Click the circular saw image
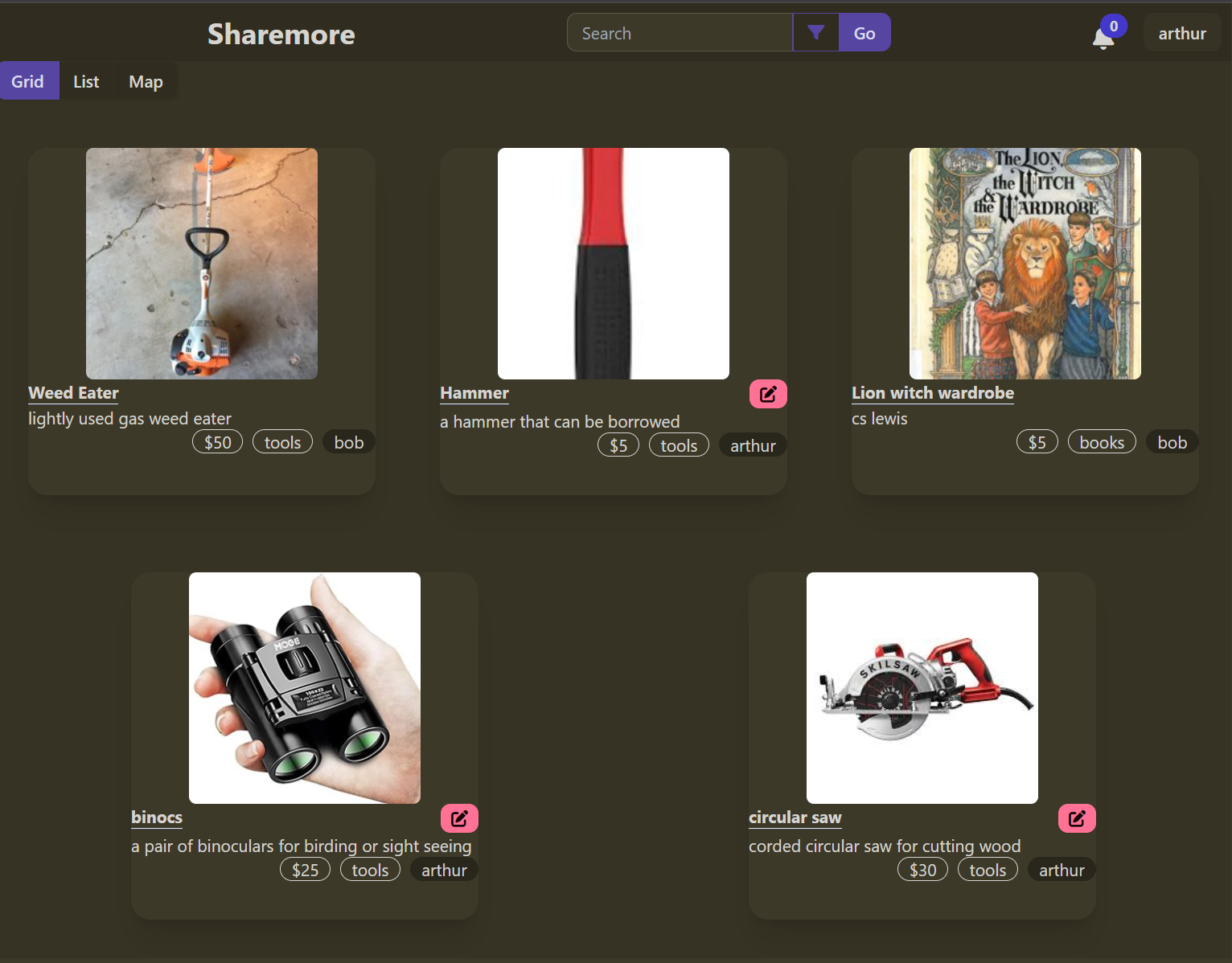 [x=922, y=688]
